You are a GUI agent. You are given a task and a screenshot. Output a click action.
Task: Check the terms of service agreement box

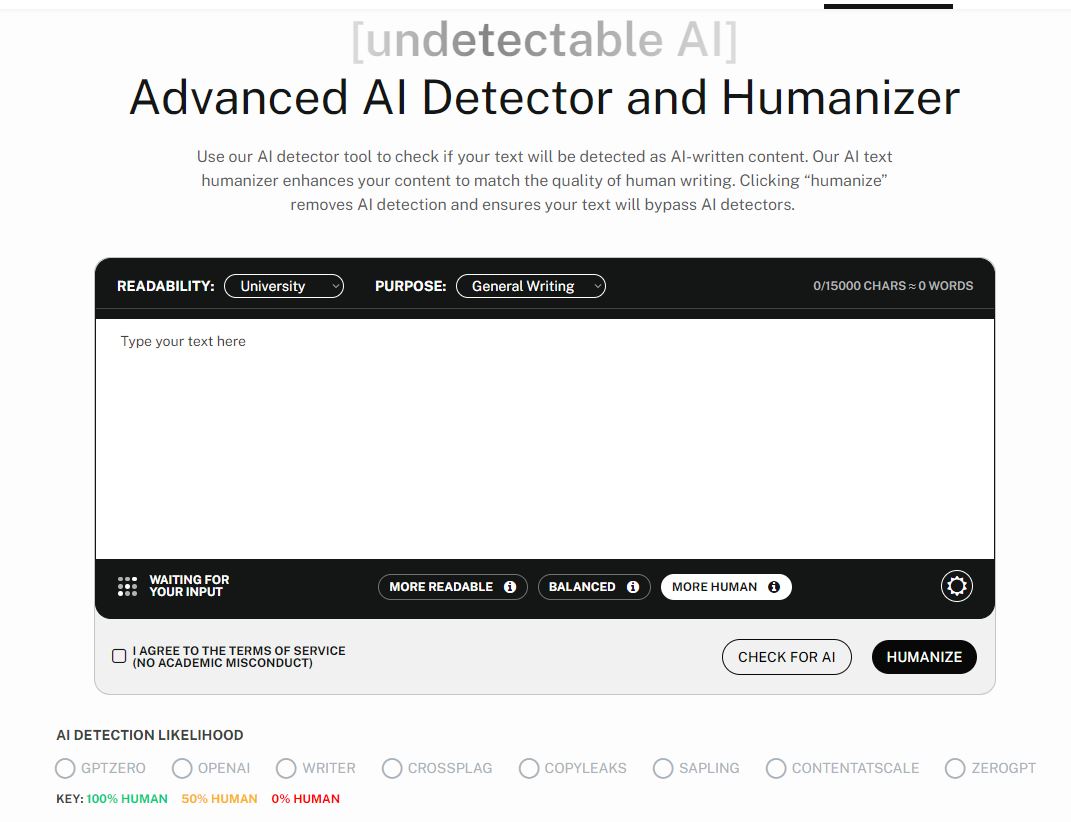117,656
